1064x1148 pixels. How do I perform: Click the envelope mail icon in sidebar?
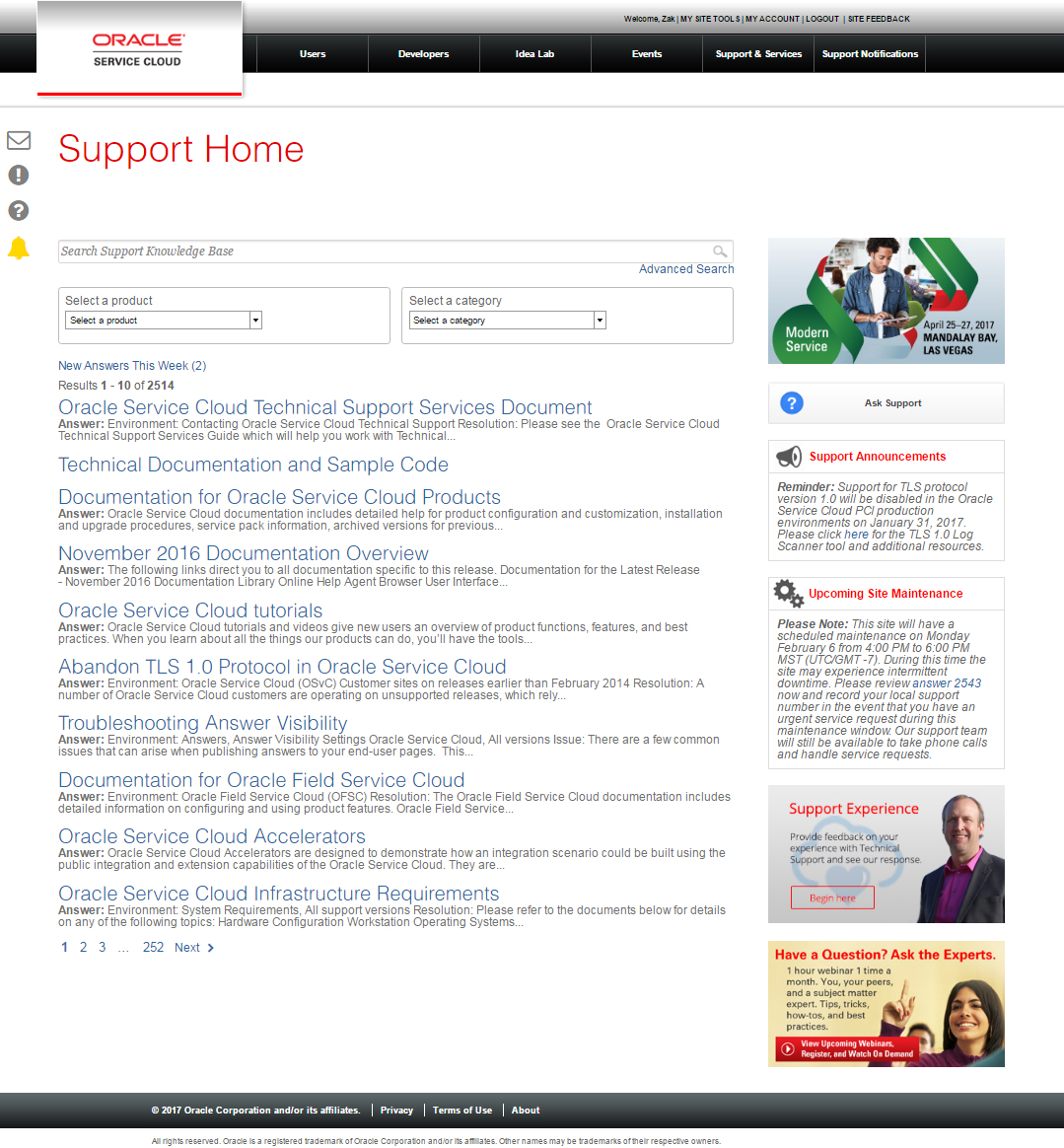19,140
